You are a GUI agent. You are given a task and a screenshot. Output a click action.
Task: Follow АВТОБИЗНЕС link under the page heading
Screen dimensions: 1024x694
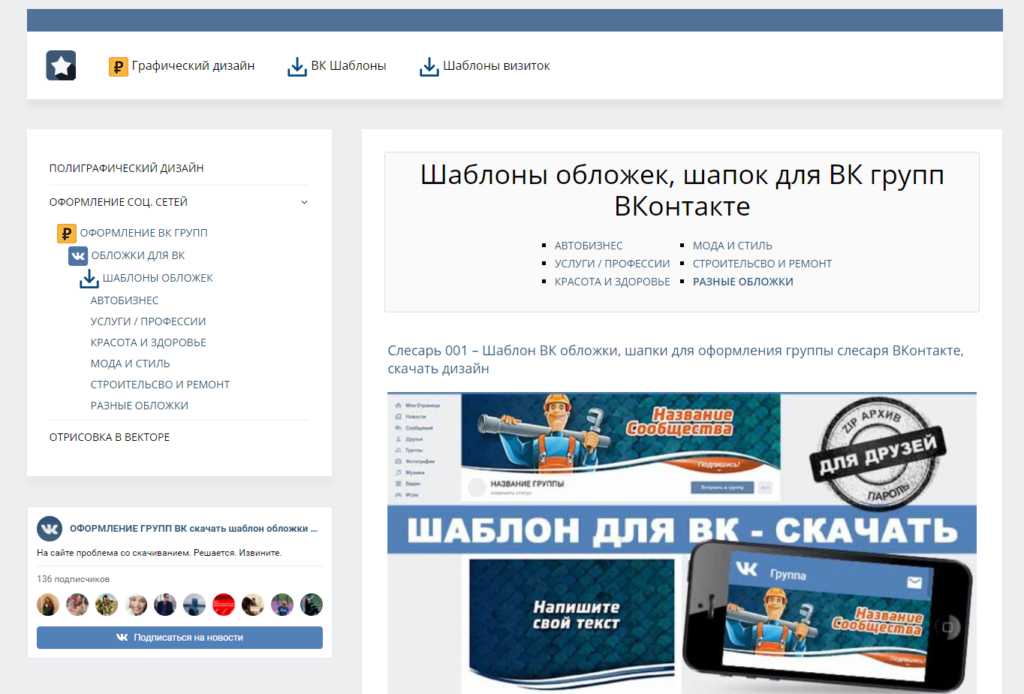(x=588, y=245)
